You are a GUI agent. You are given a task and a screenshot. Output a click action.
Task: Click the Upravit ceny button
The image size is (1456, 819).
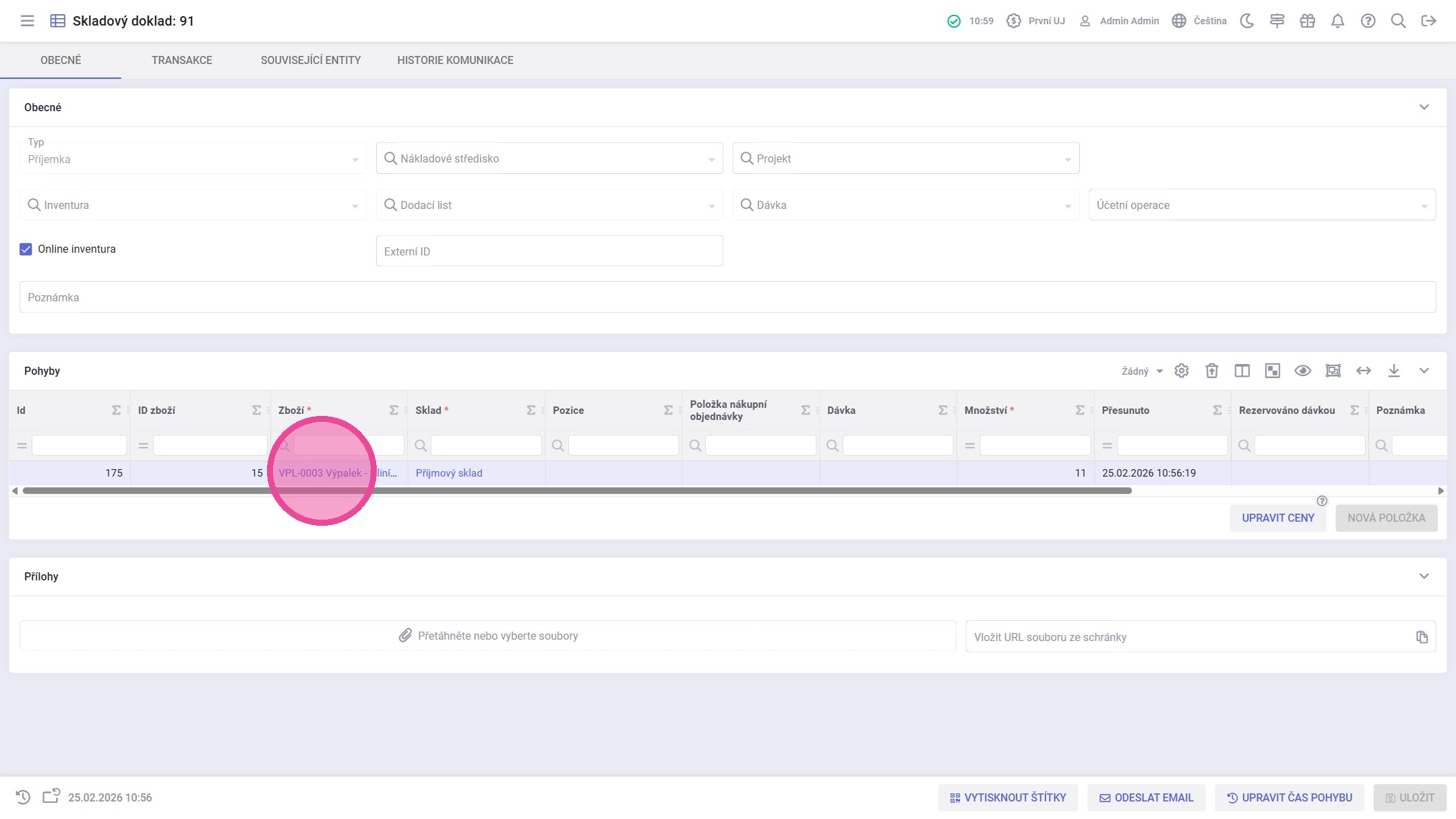coord(1277,518)
